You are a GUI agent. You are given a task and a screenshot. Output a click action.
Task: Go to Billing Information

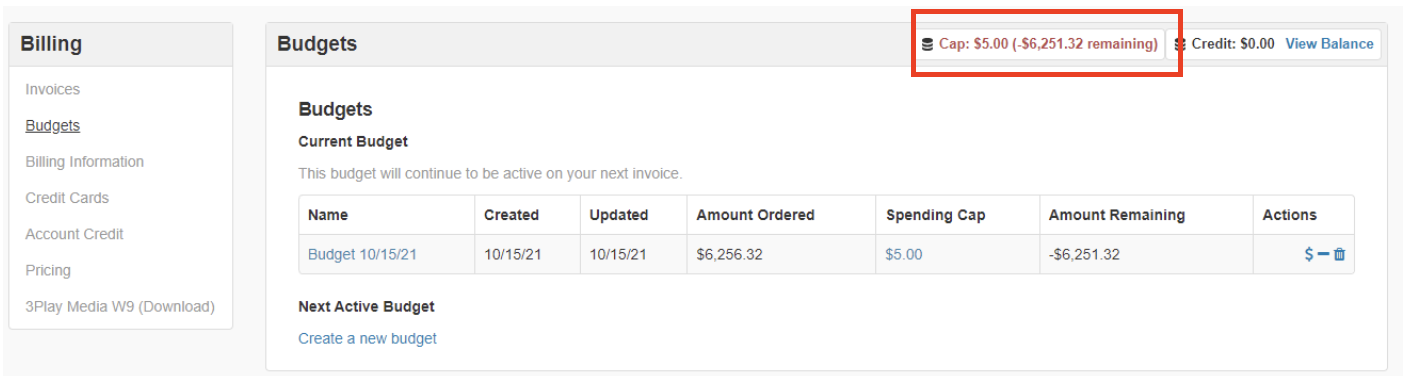(x=85, y=161)
